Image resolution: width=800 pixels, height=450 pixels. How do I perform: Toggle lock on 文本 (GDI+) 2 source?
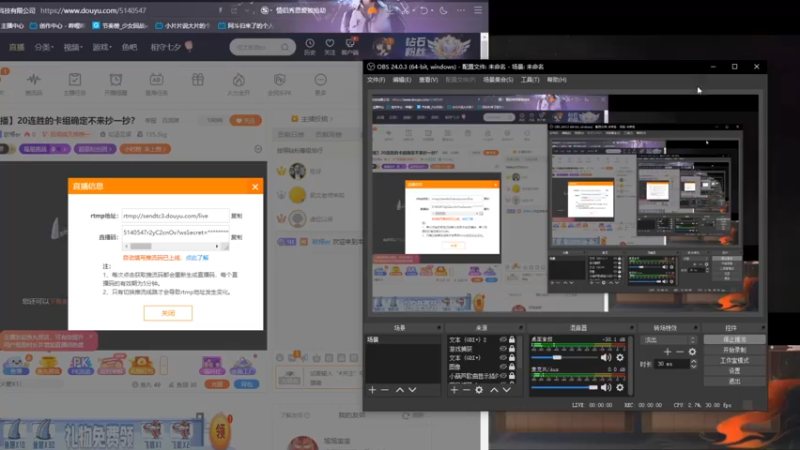512,340
